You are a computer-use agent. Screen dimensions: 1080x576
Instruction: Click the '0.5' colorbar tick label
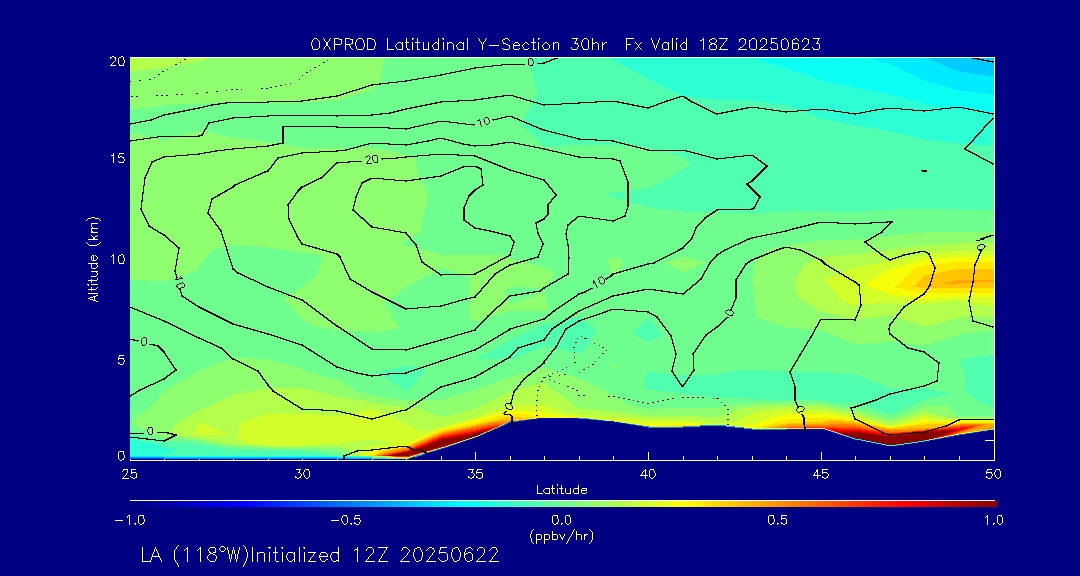778,520
